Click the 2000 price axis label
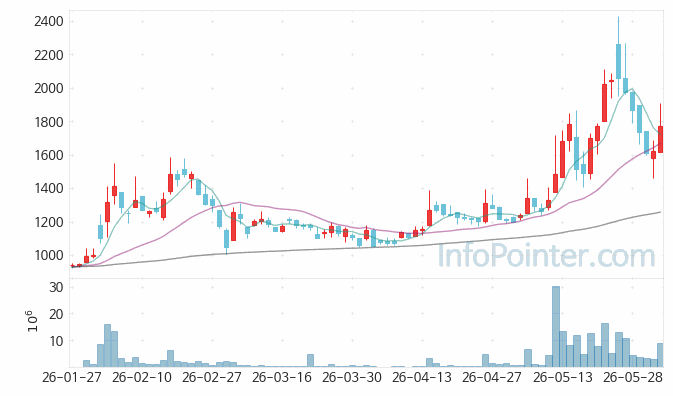Viewport: 673px width, 396px height. click(x=49, y=88)
